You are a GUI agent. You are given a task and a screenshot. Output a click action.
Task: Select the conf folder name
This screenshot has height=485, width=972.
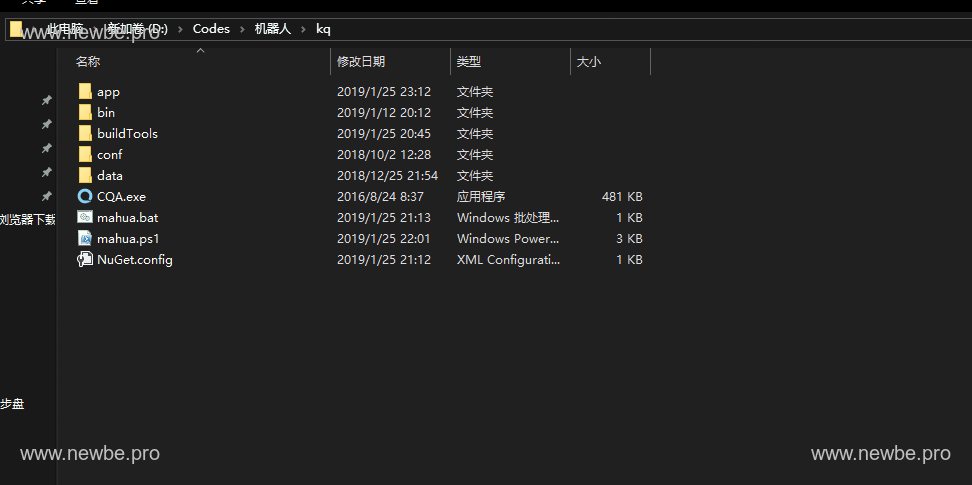coord(110,154)
